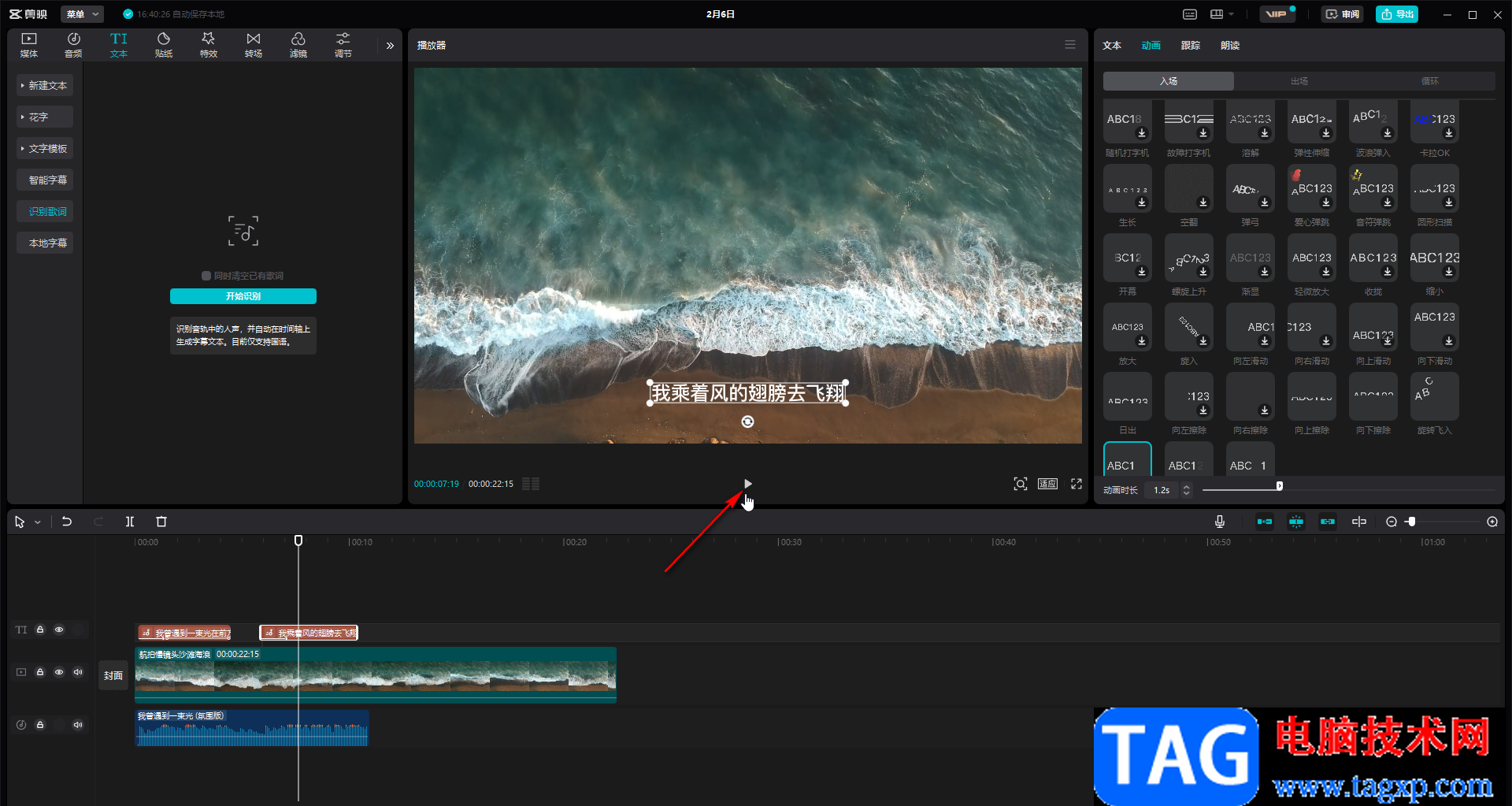Viewport: 1512px width, 806px height.
Task: Open the 音频 (Audio) panel icon
Action: [x=73, y=45]
